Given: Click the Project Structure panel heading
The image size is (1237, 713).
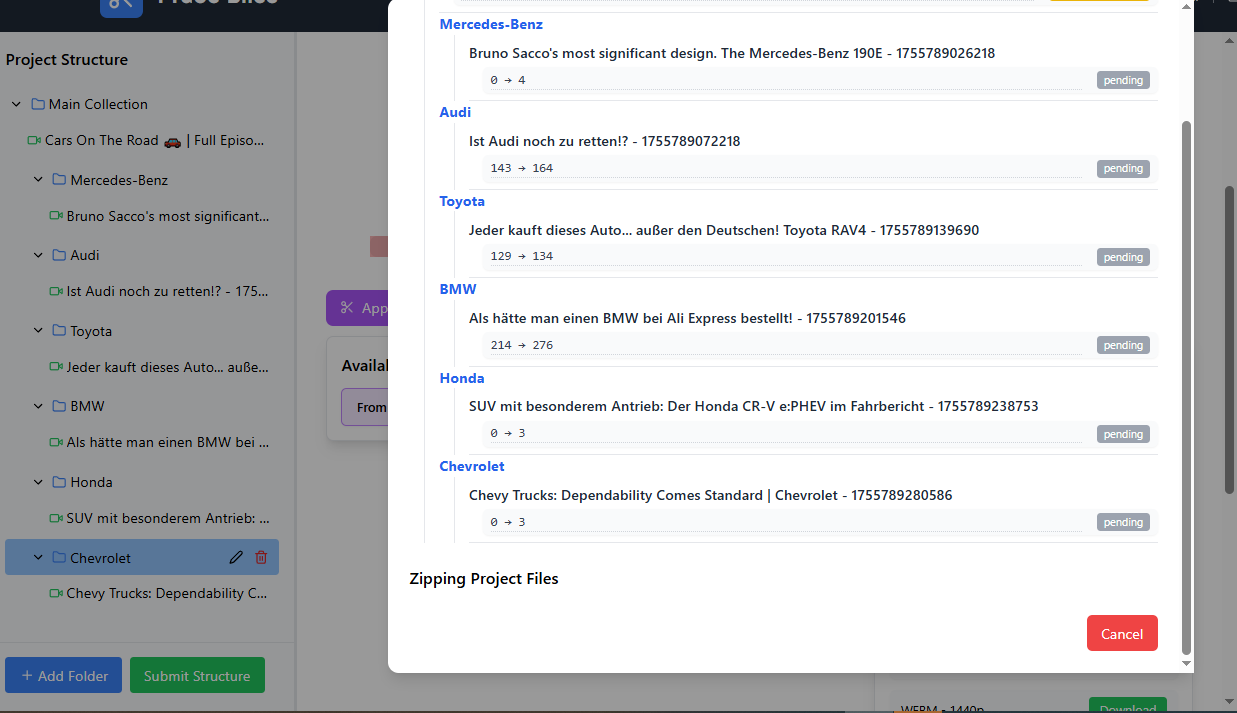Looking at the screenshot, I should tap(67, 60).
